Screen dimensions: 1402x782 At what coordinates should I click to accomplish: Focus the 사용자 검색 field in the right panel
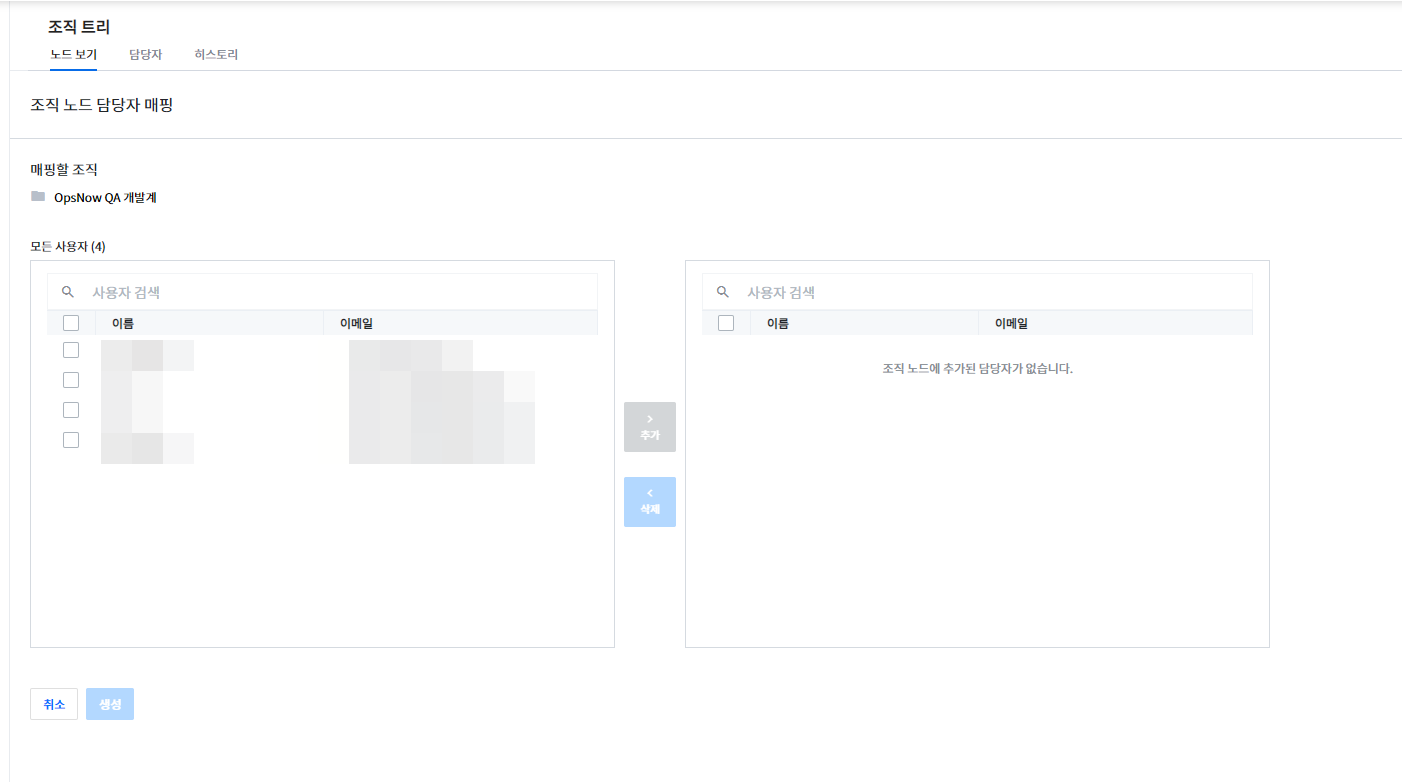point(995,292)
